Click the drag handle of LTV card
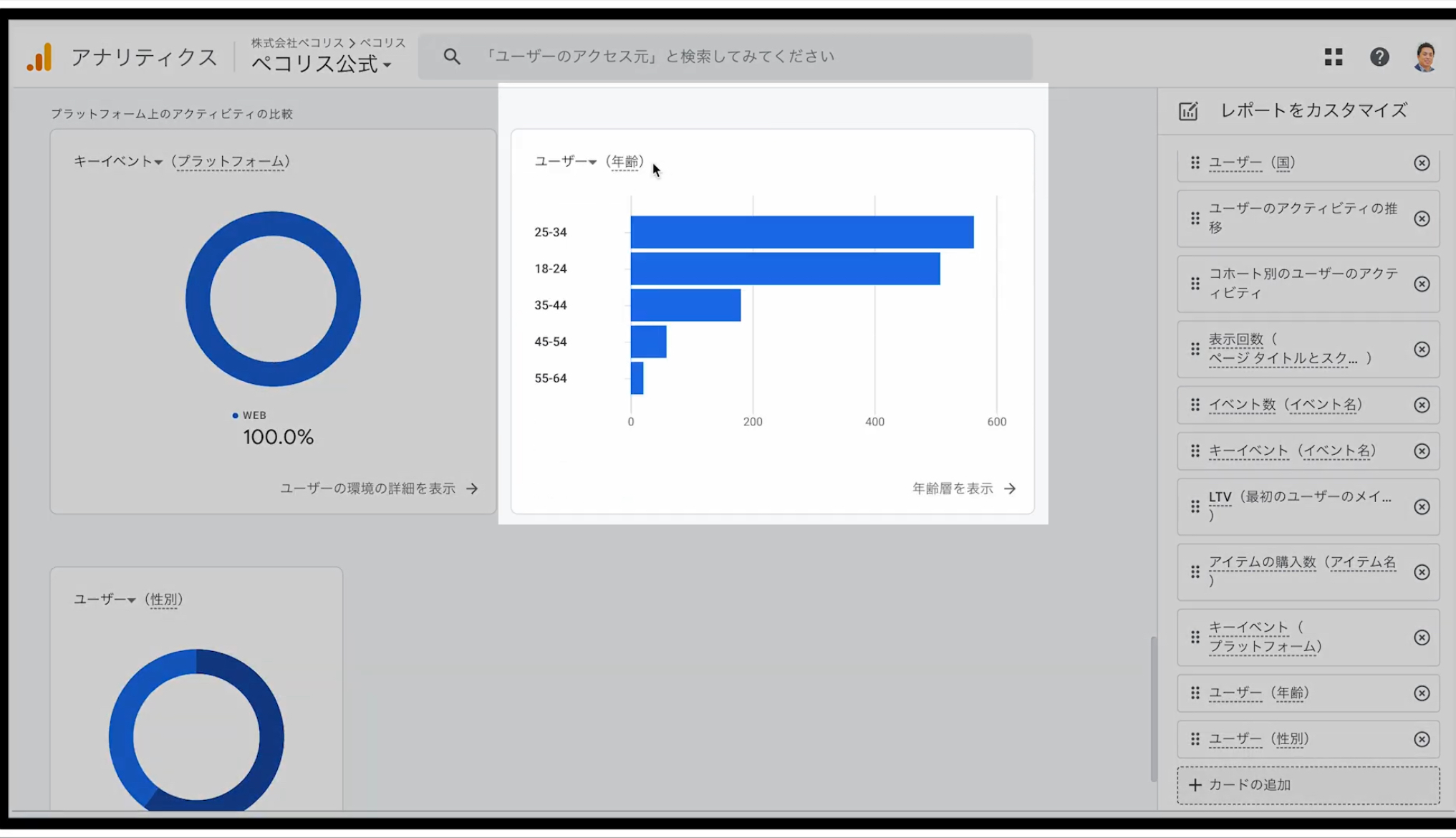The height and width of the screenshot is (838, 1456). (x=1195, y=507)
